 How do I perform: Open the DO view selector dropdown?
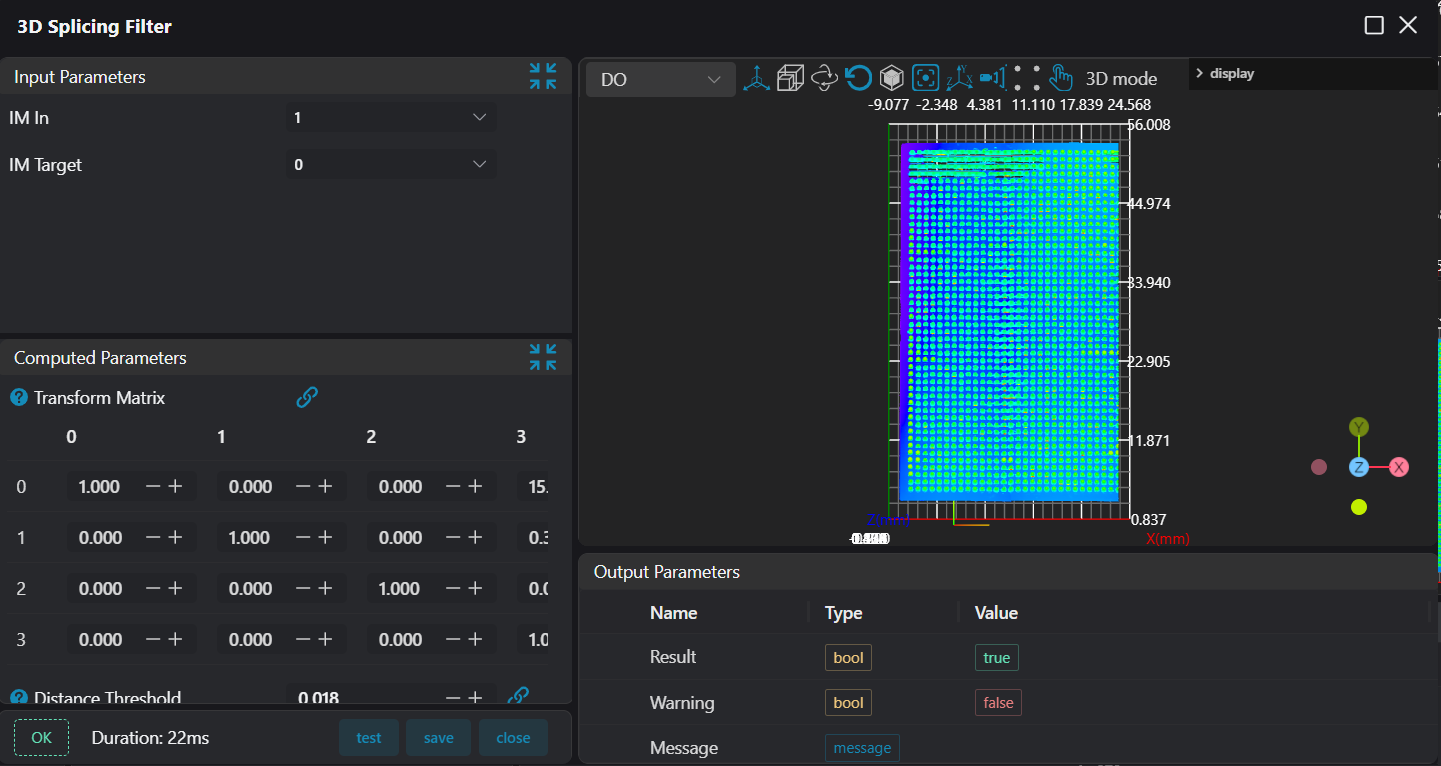pyautogui.click(x=660, y=79)
